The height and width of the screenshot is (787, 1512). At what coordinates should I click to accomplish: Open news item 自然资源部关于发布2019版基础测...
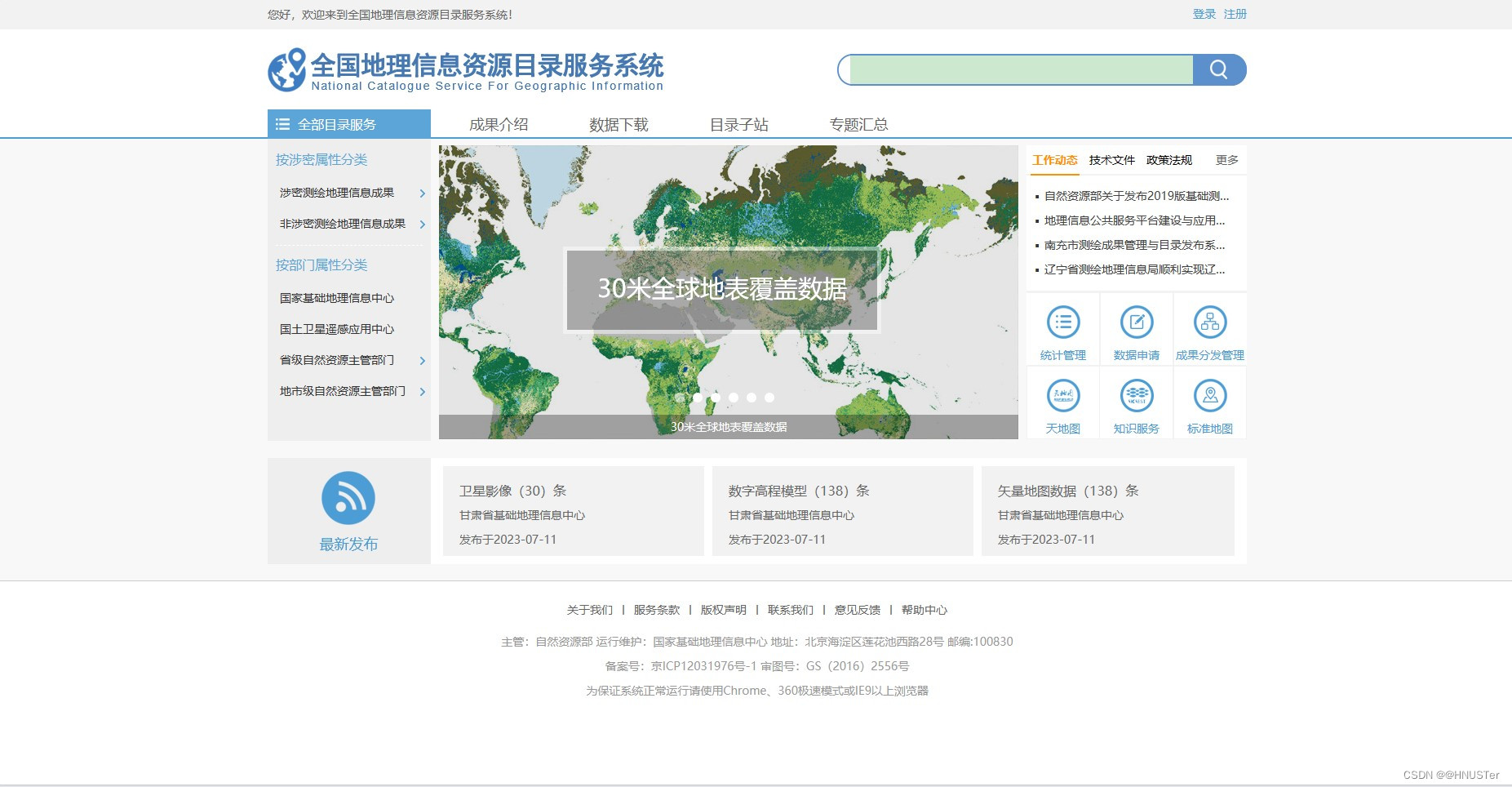coord(1137,196)
